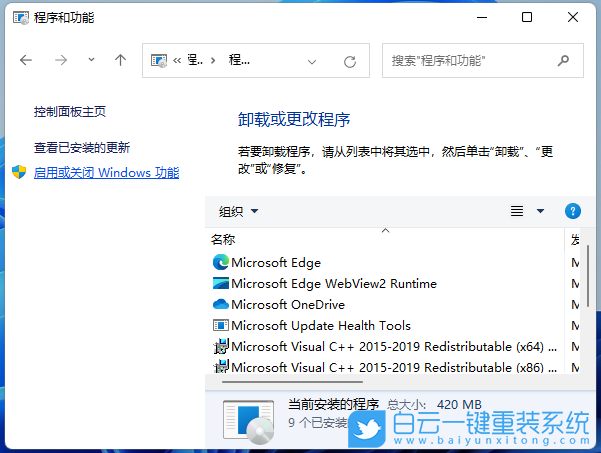Image resolution: width=601 pixels, height=453 pixels.
Task: Go up one level with up arrow
Action: click(x=120, y=60)
